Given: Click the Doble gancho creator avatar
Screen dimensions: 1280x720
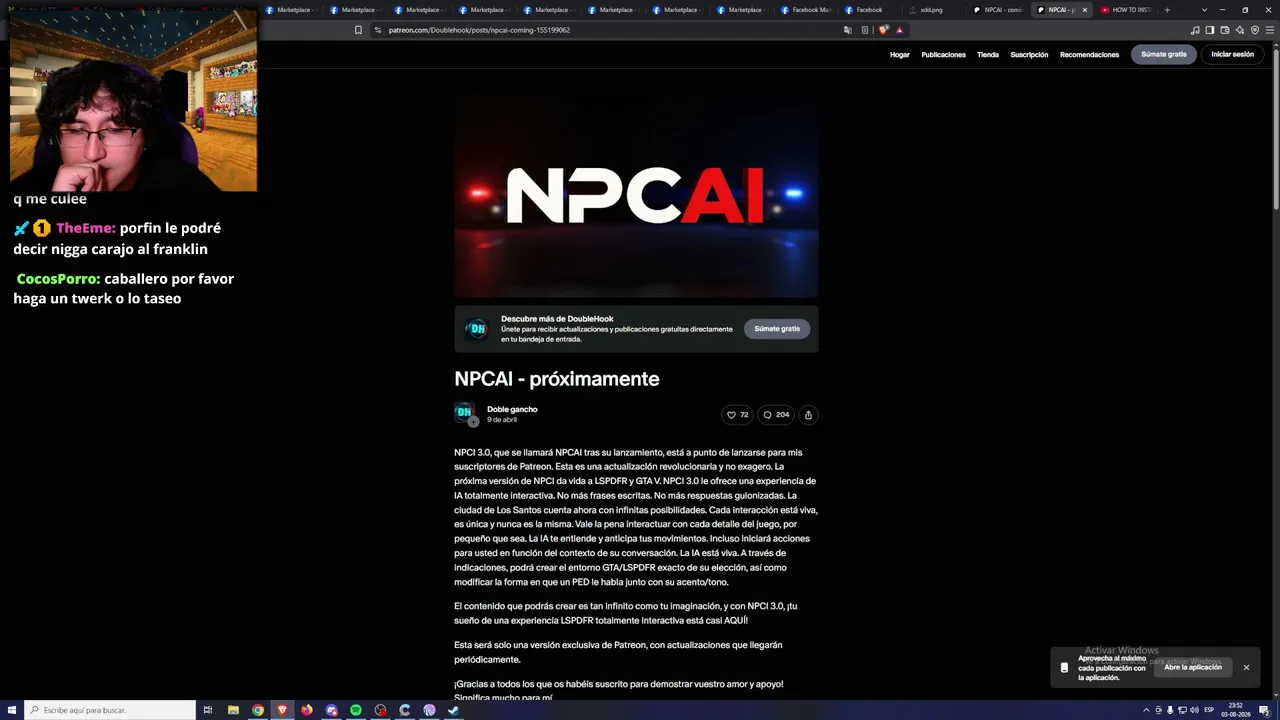Looking at the screenshot, I should point(465,413).
